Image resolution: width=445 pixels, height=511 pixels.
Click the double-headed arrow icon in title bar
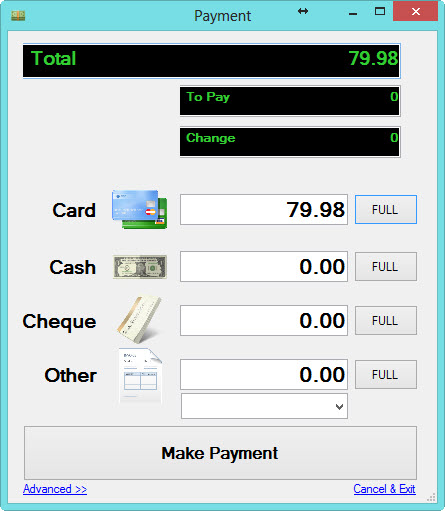[303, 11]
